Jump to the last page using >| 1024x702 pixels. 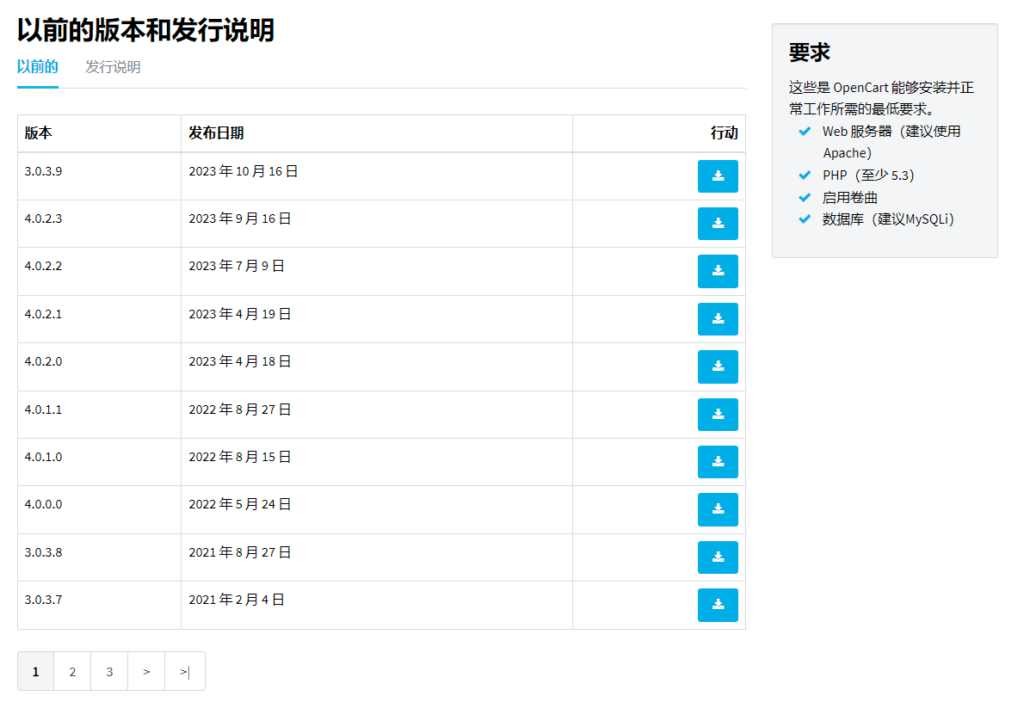click(x=184, y=671)
